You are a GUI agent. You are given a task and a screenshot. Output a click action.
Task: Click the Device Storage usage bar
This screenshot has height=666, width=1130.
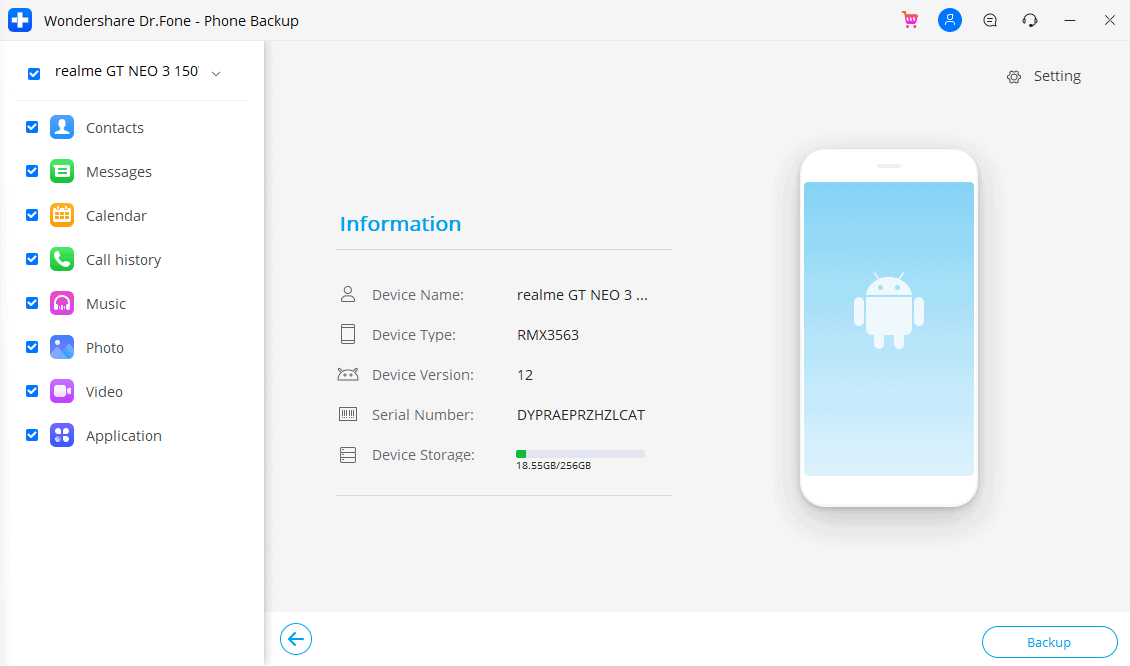click(580, 454)
